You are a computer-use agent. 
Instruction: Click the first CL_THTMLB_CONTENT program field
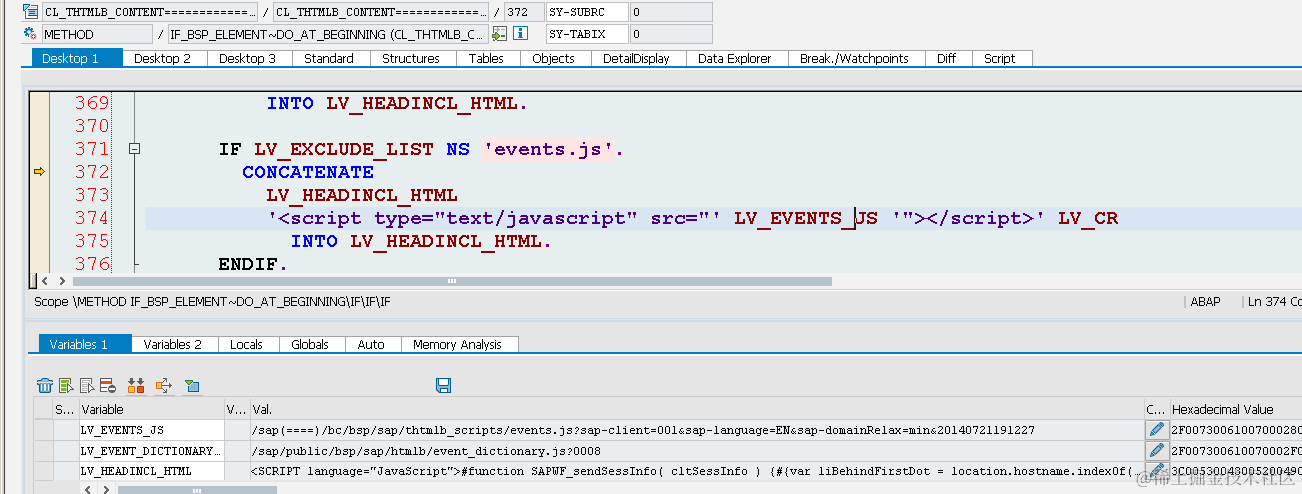click(149, 12)
